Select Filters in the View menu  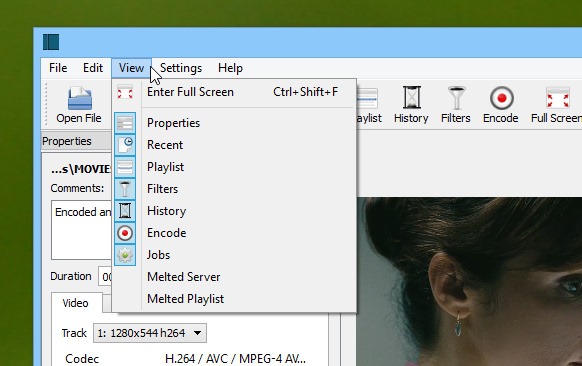click(x=234, y=189)
